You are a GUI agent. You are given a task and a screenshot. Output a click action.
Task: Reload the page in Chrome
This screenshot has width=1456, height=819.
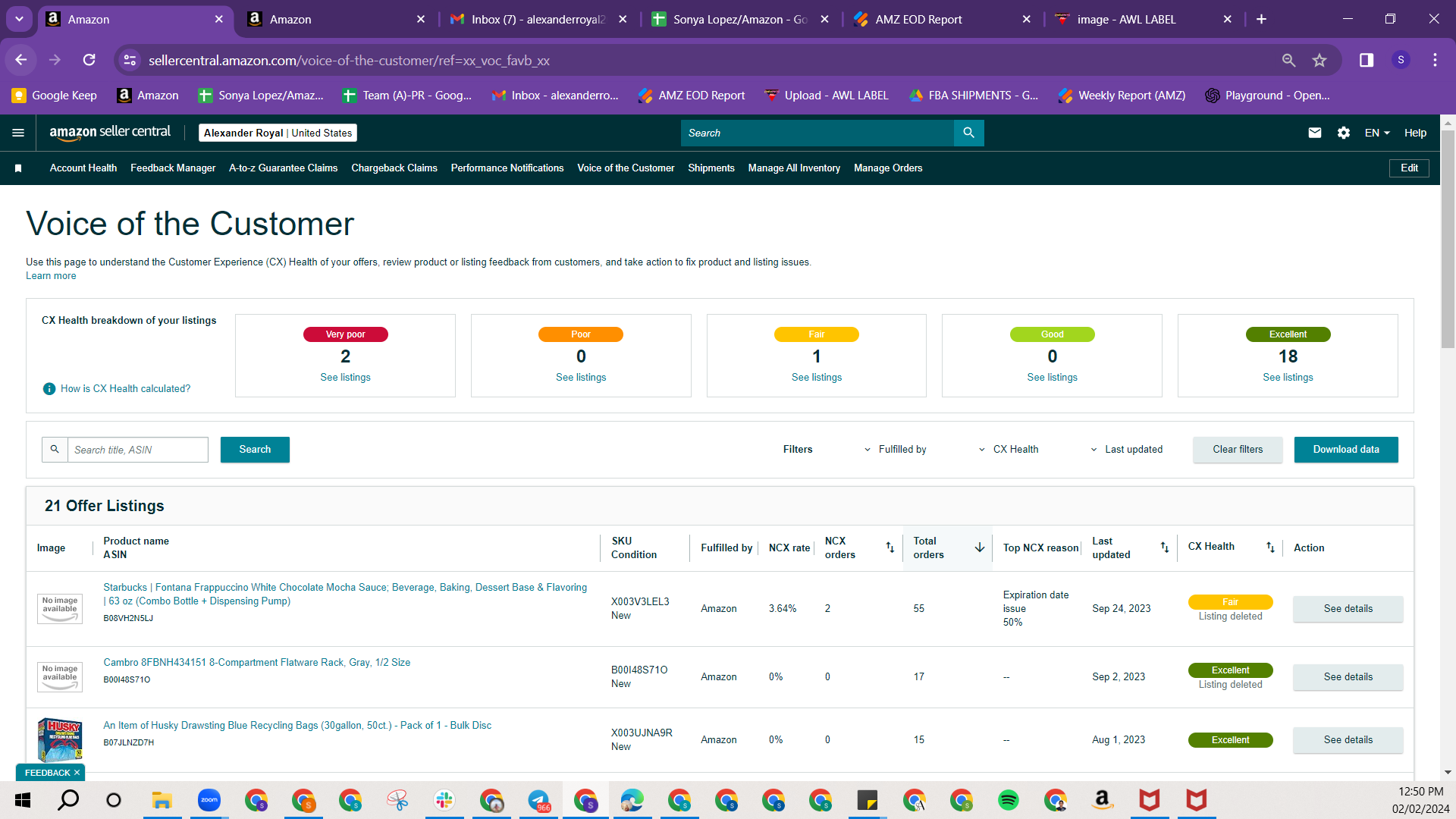point(89,60)
